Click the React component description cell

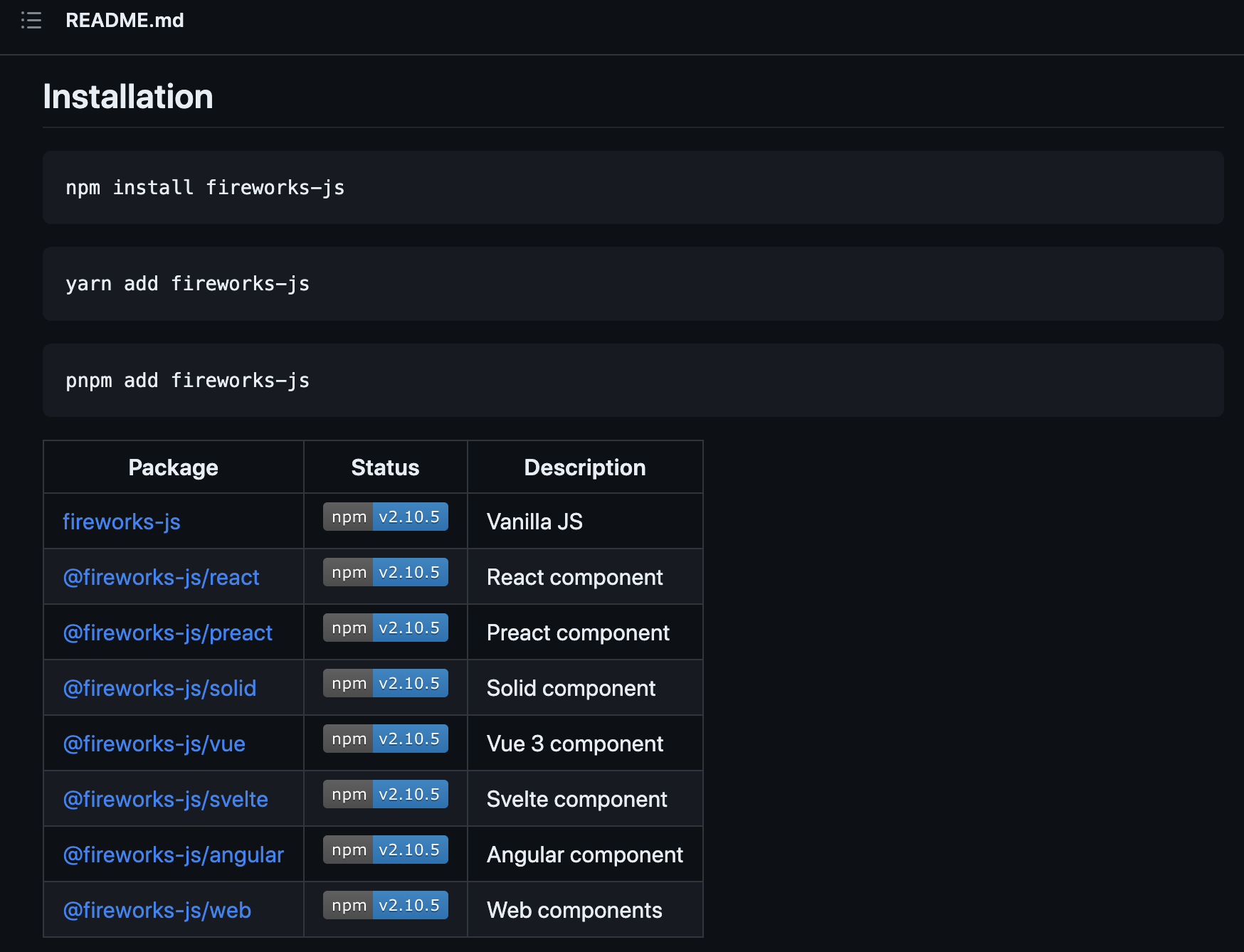(x=585, y=577)
